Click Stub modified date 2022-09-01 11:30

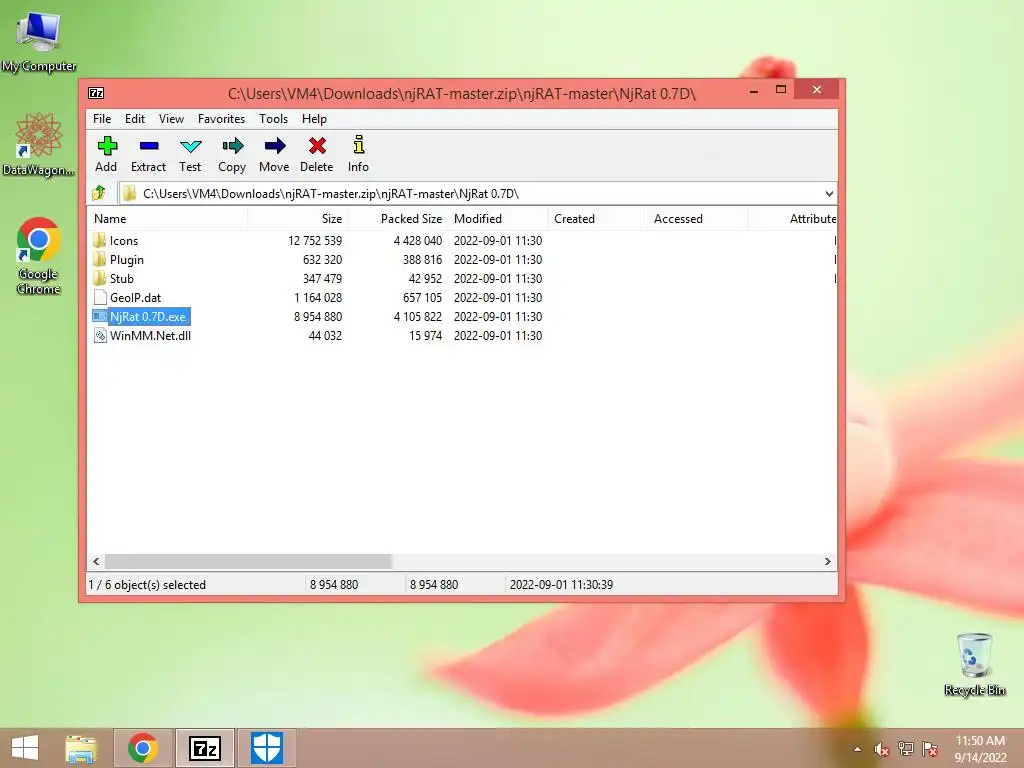pyautogui.click(x=498, y=278)
